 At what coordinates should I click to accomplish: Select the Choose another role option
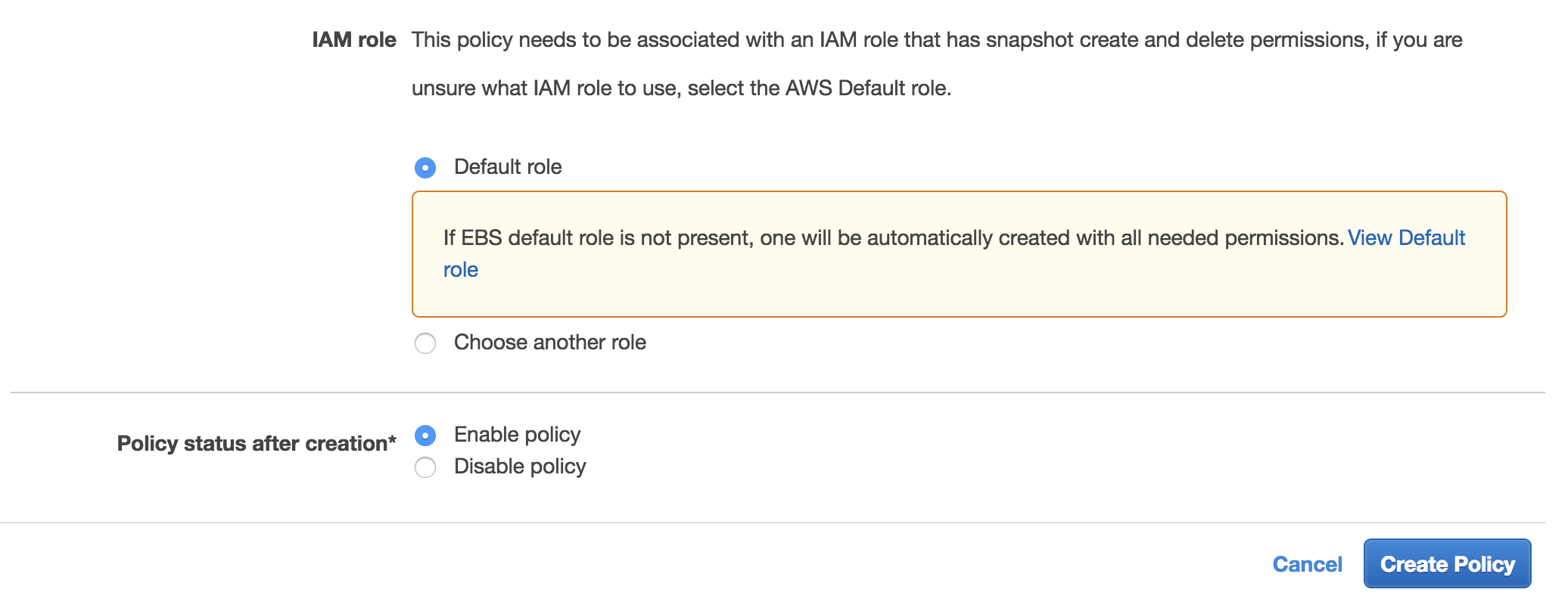[x=425, y=343]
